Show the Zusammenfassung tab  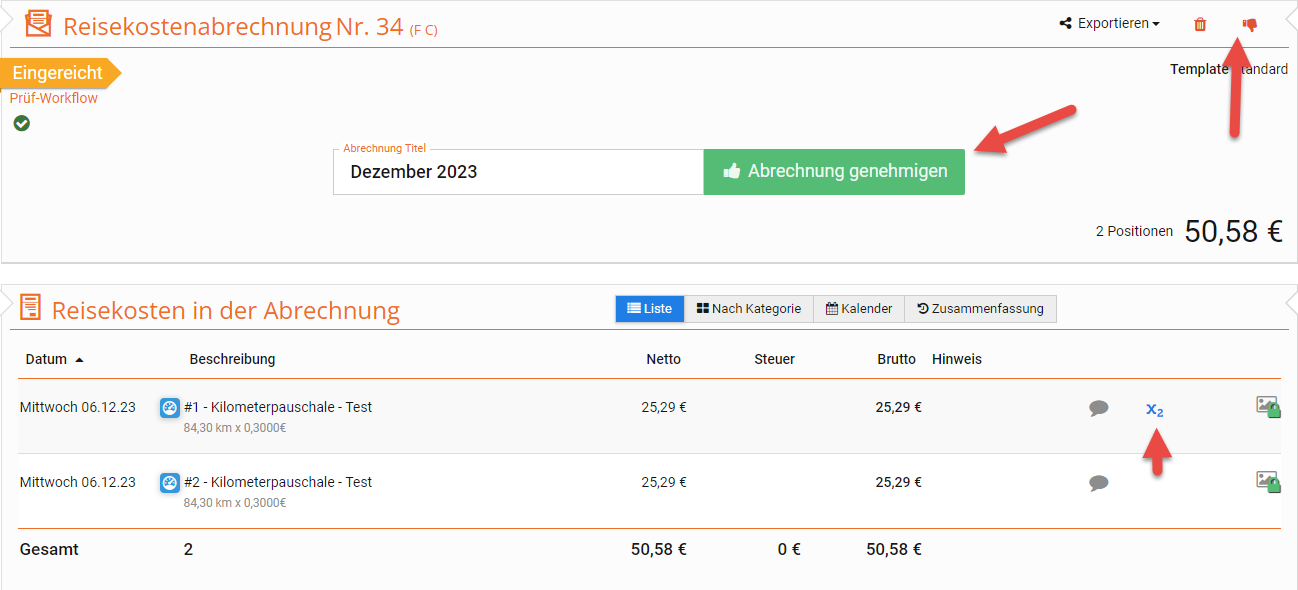click(x=980, y=309)
